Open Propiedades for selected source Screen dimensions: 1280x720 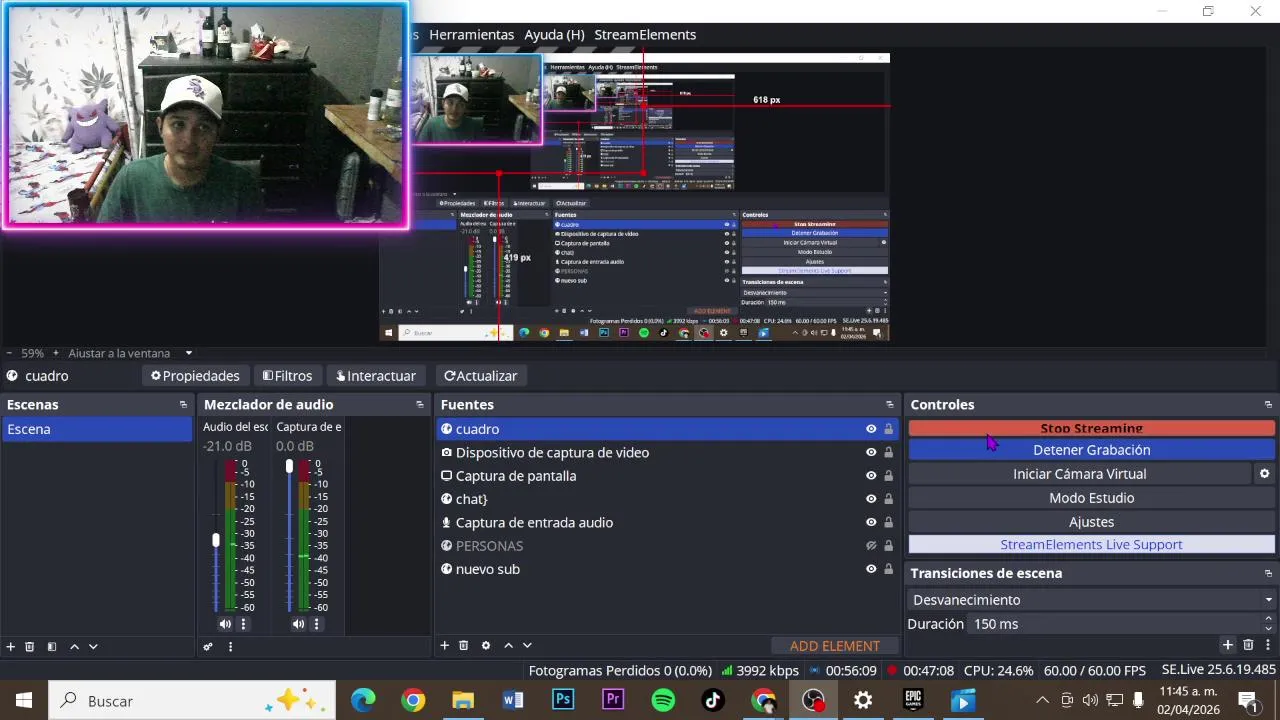coord(195,376)
